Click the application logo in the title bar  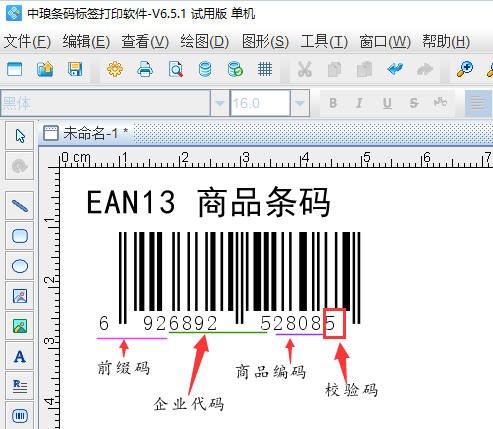coord(14,13)
